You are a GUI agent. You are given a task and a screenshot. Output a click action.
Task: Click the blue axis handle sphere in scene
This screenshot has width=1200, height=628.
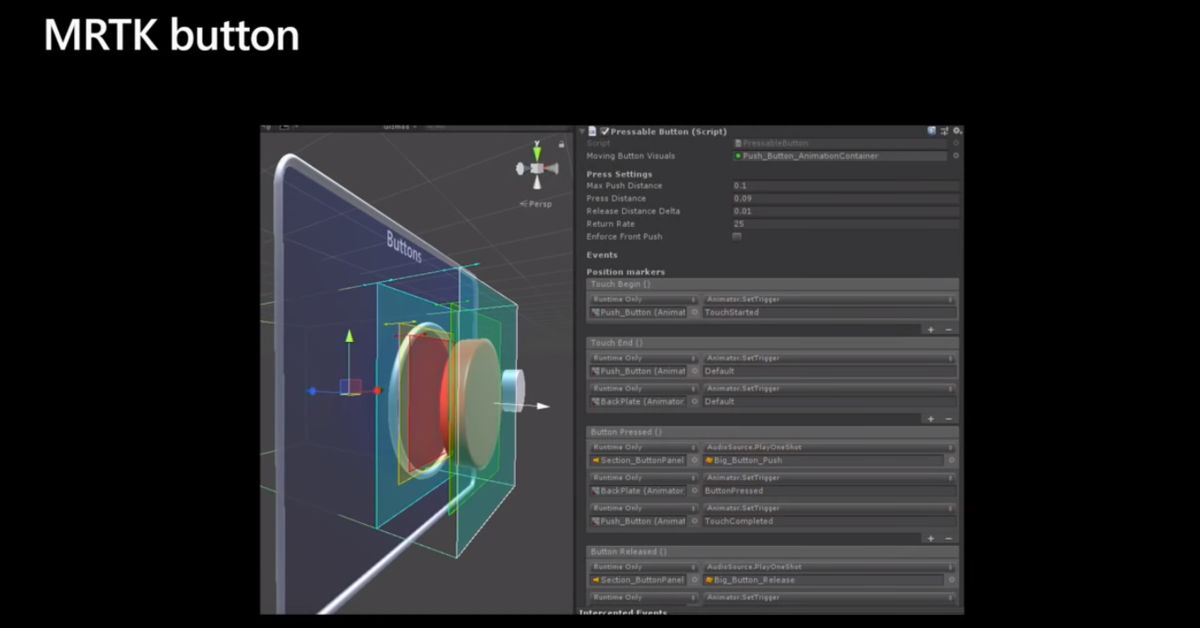[312, 391]
